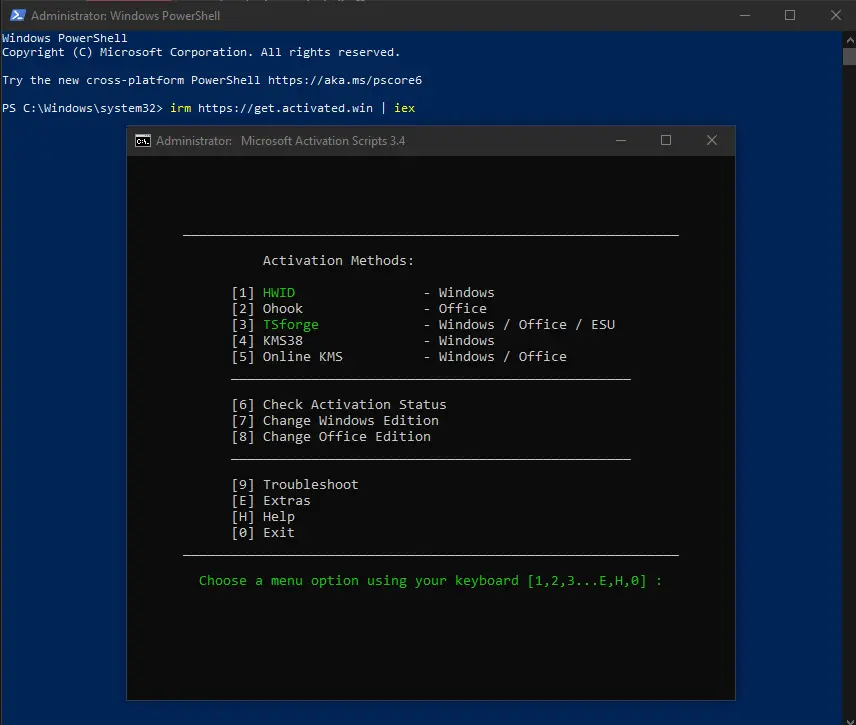The width and height of the screenshot is (856, 725).
Task: Click the [2] Ohook menu line
Action: tap(359, 308)
